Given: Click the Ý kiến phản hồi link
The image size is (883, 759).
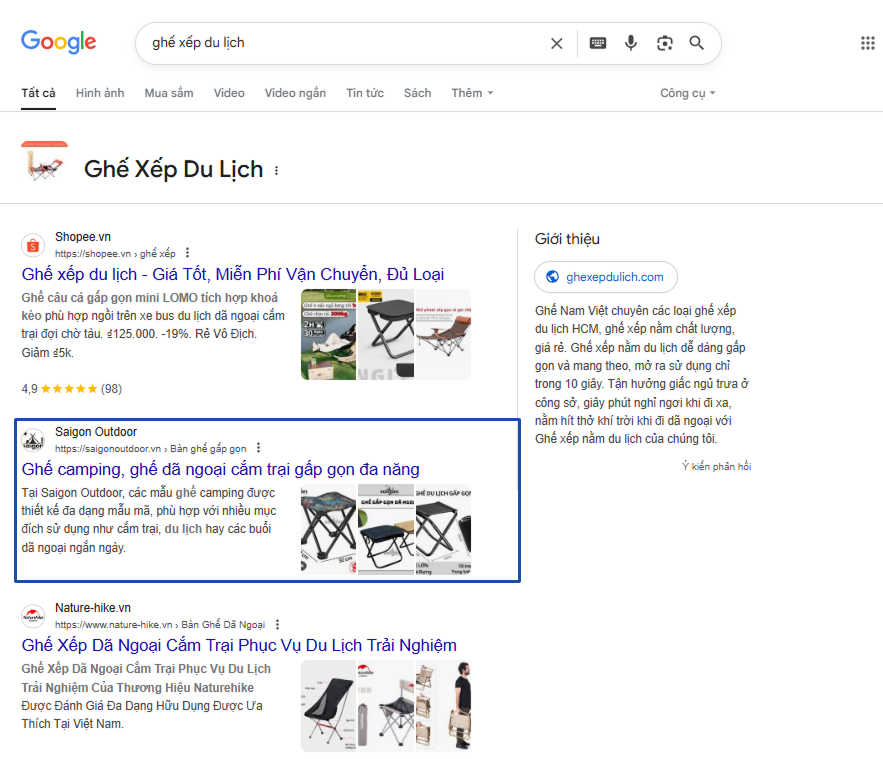Looking at the screenshot, I should [x=716, y=466].
